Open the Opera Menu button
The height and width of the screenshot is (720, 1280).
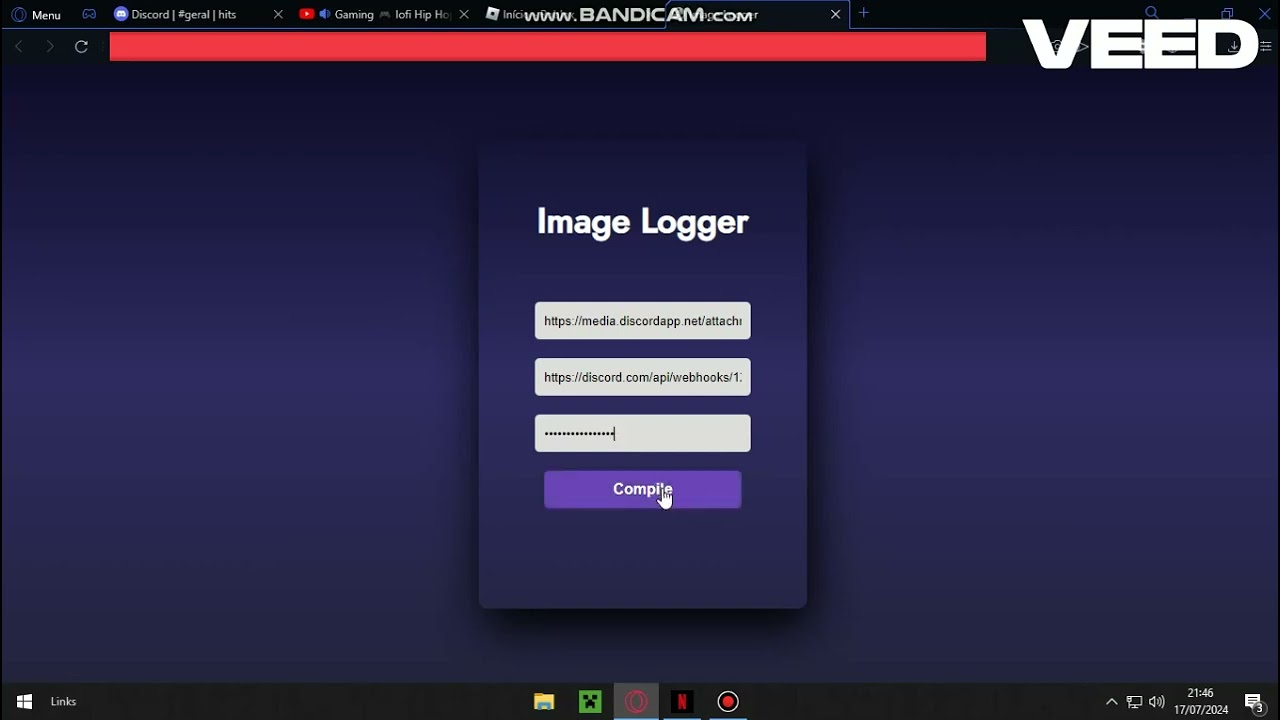[36, 15]
